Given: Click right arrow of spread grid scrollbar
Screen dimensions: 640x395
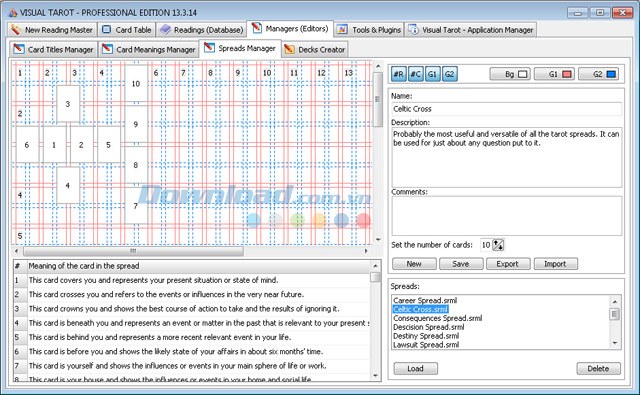Looking at the screenshot, I should click(x=366, y=251).
